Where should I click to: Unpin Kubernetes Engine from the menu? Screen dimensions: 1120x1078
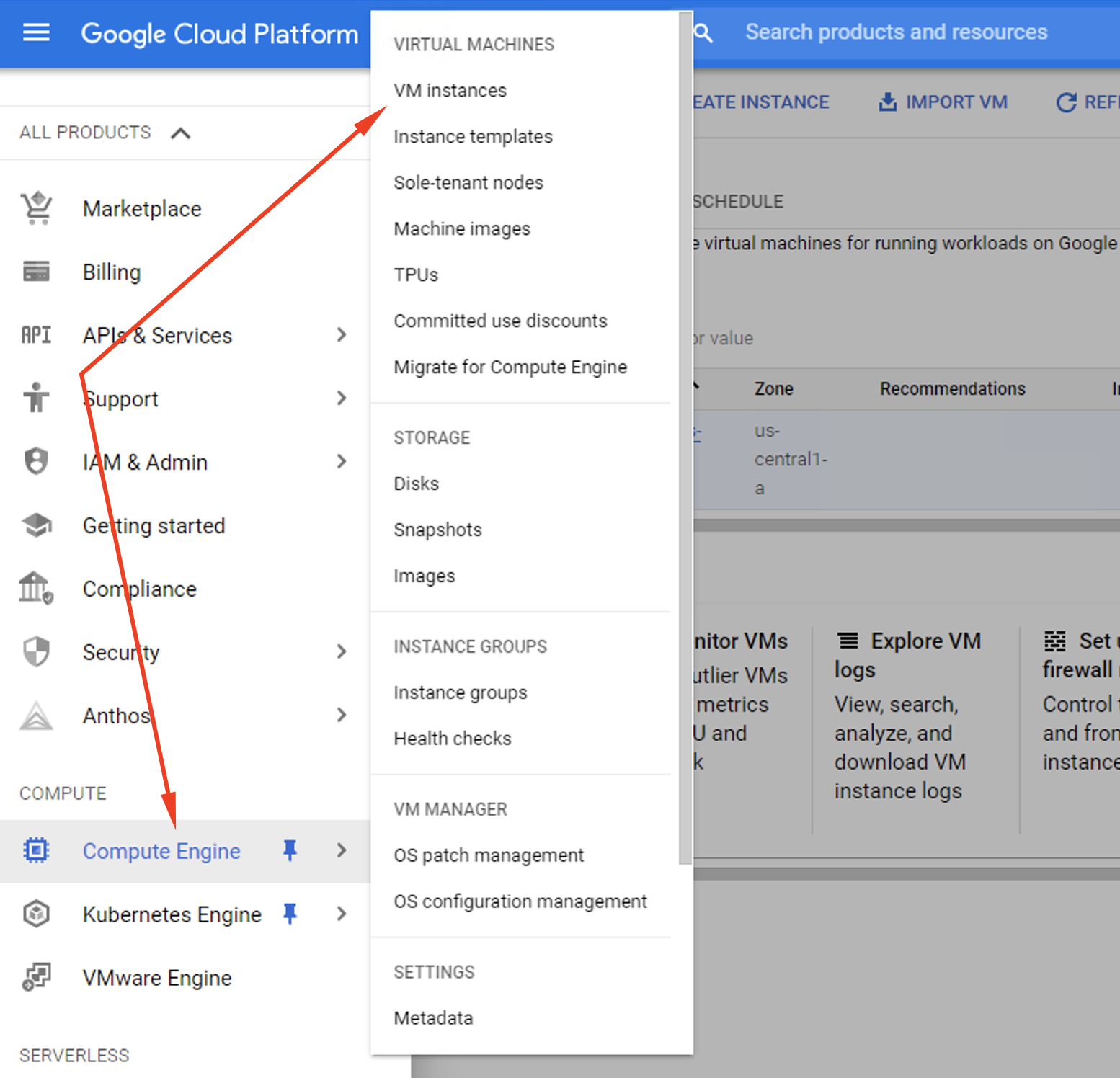290,914
